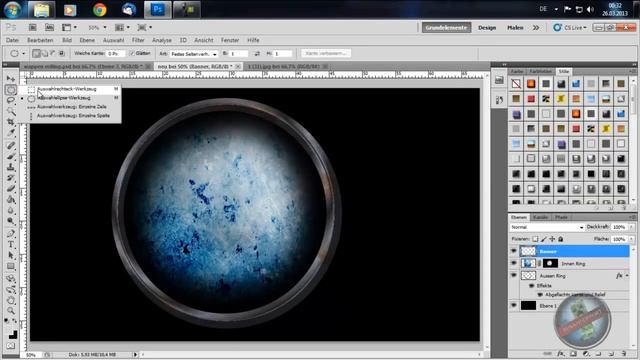Select the Move tool
The image size is (640, 360).
11,78
